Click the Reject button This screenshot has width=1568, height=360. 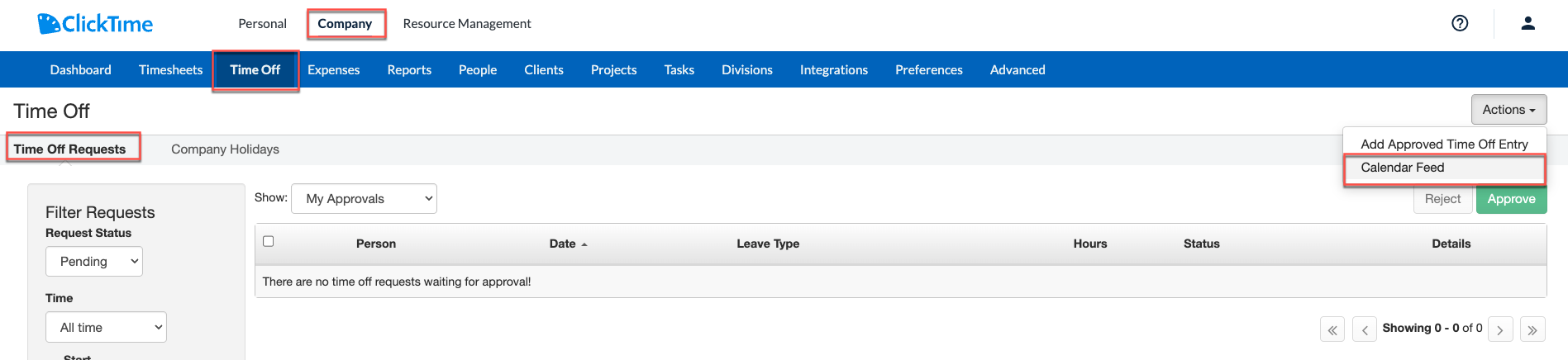[1442, 199]
